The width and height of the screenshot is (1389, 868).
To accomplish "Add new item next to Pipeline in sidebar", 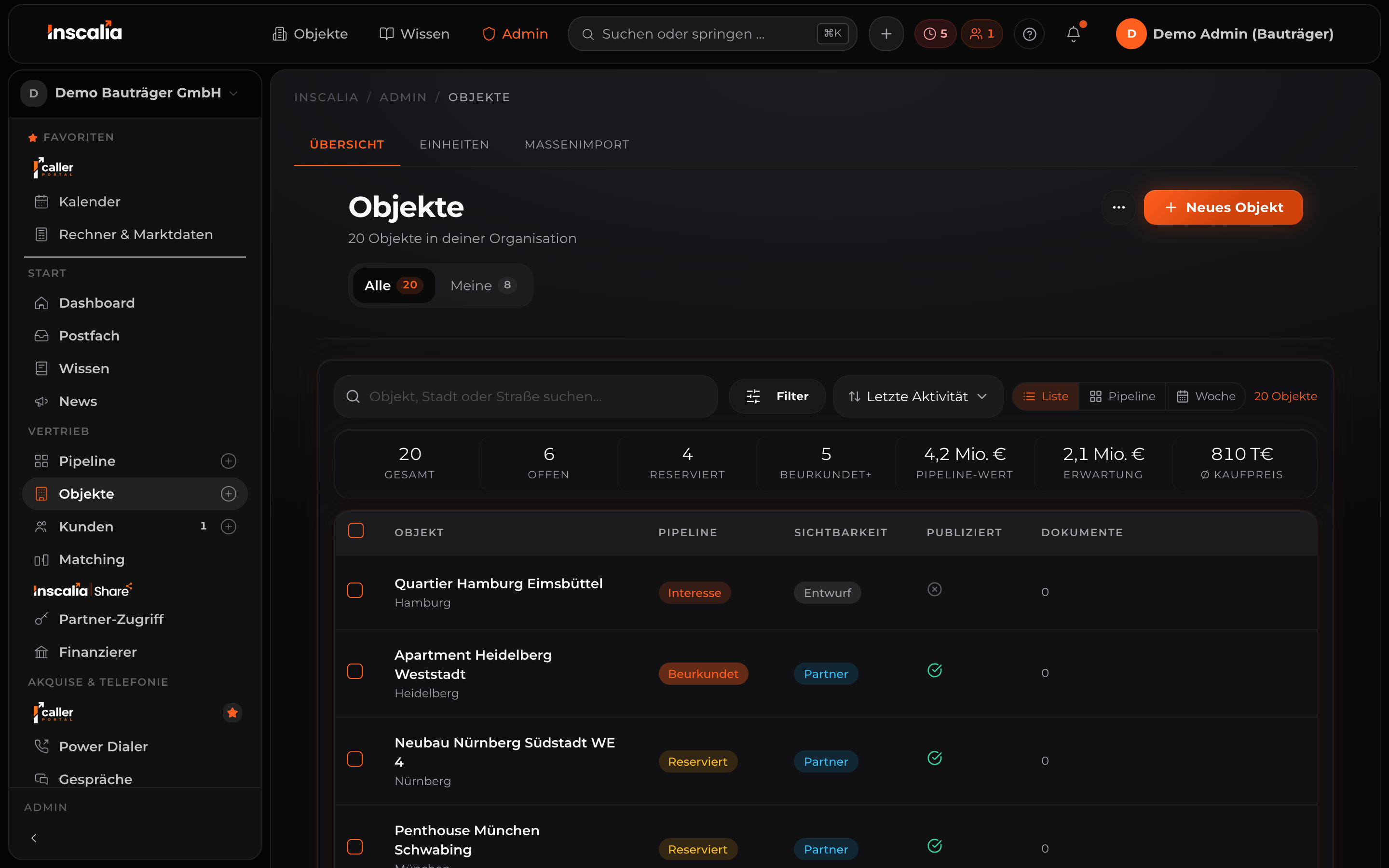I will pos(229,461).
